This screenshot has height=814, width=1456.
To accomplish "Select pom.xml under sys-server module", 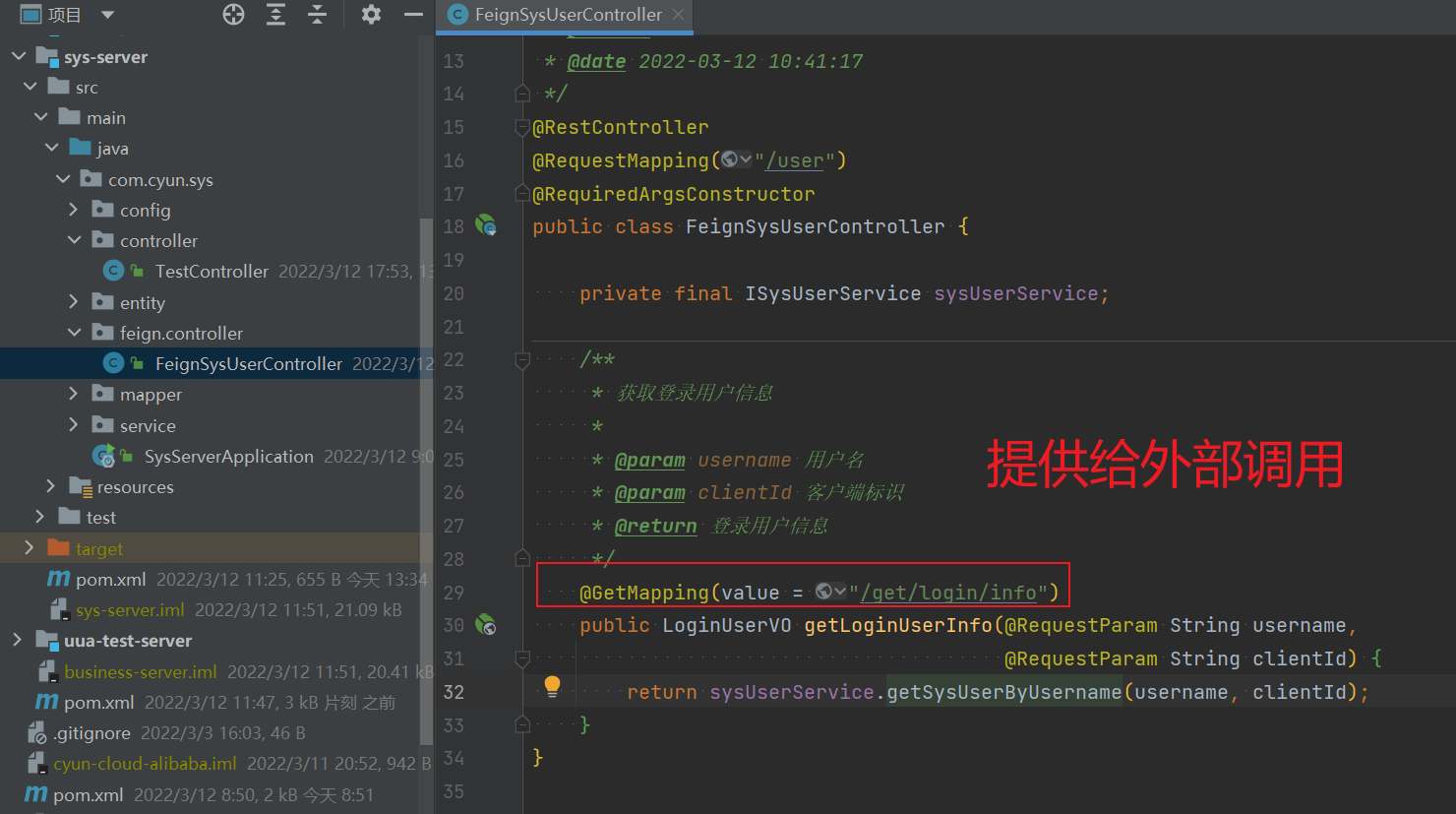I will coord(110,580).
